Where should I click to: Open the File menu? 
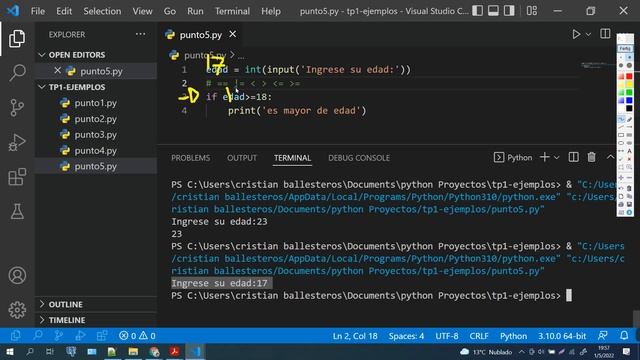click(x=38, y=11)
